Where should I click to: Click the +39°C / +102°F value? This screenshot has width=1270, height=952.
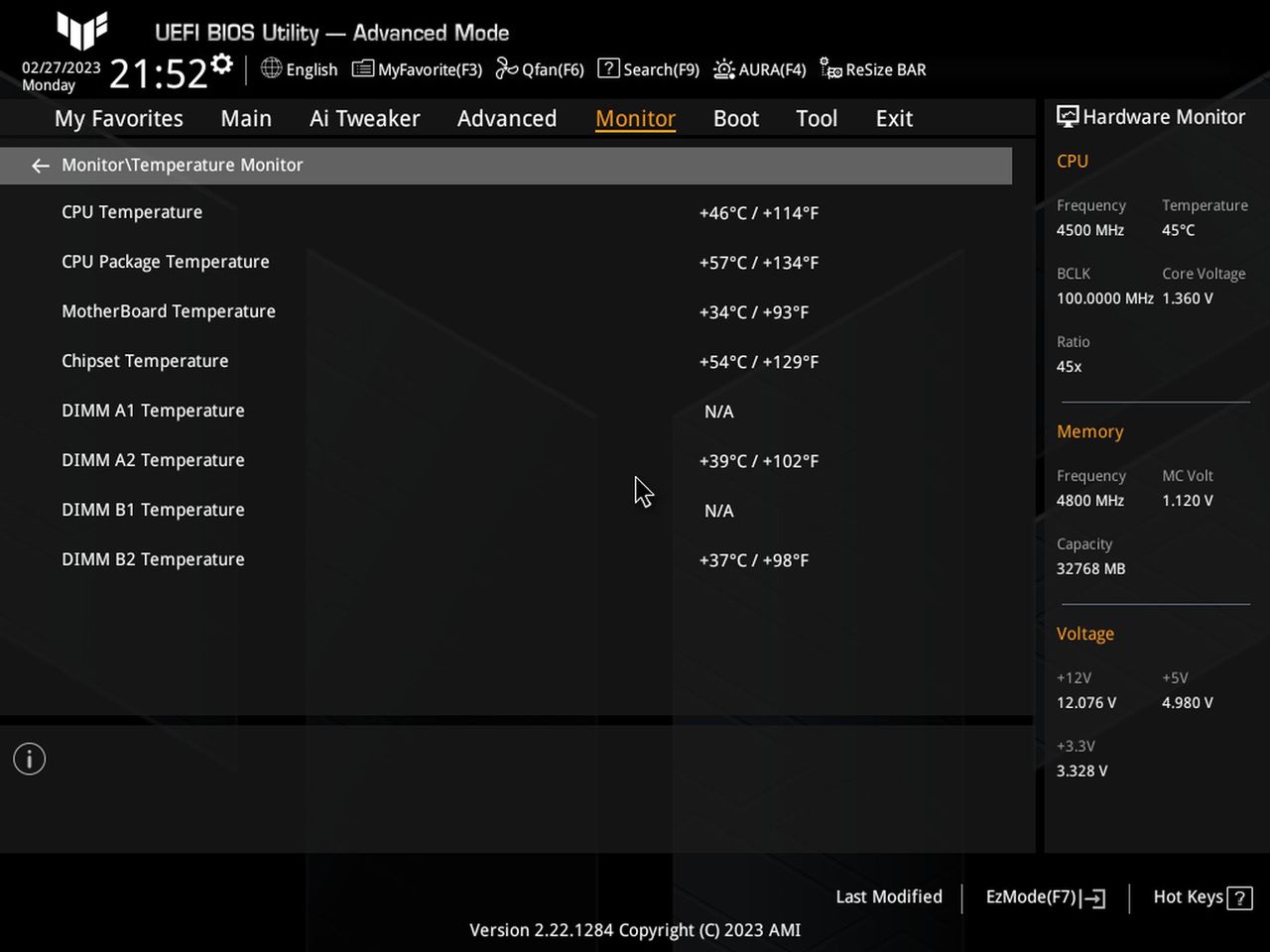pyautogui.click(x=759, y=461)
